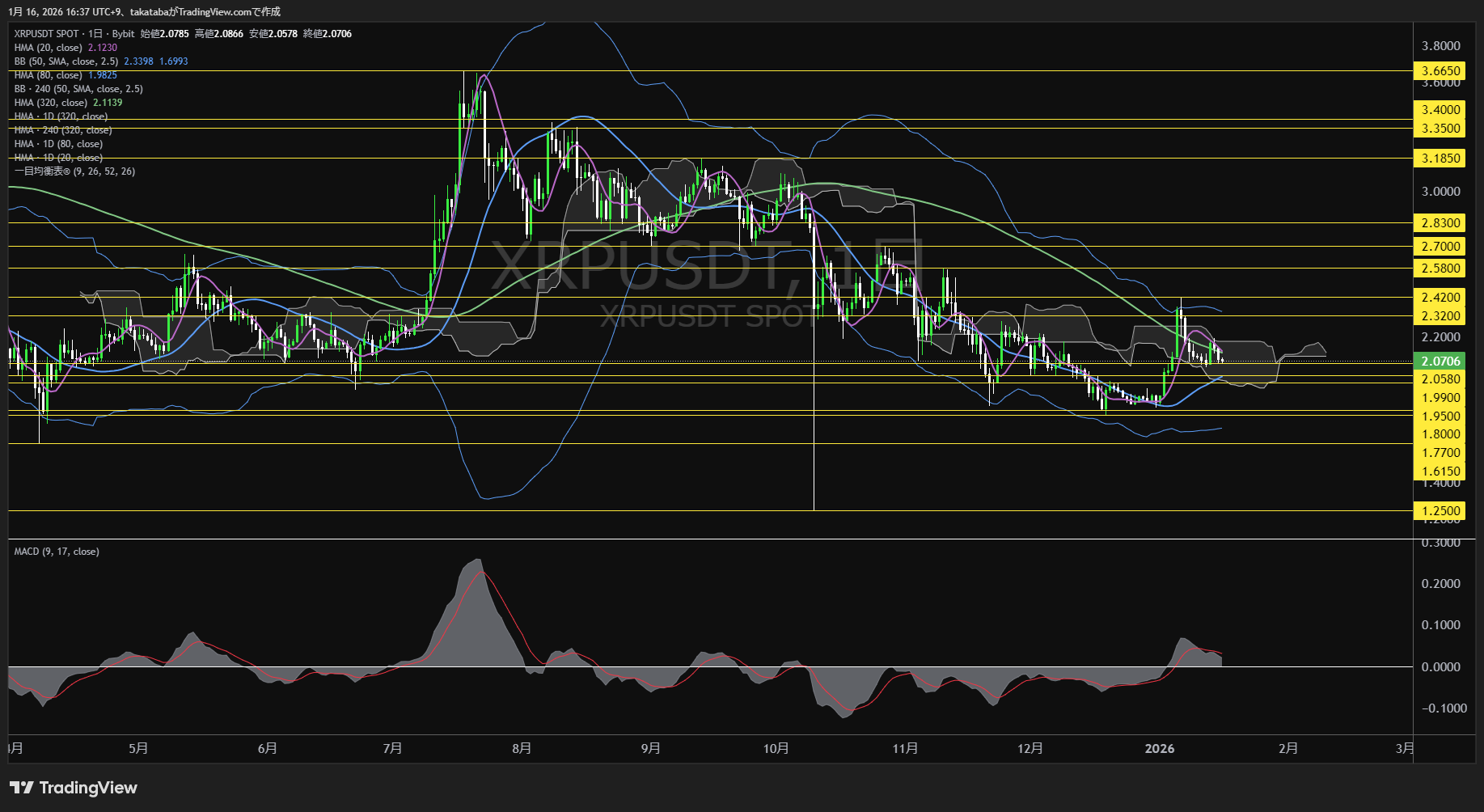Select the 8月 label on the time axis
1484x812 pixels.
(522, 749)
